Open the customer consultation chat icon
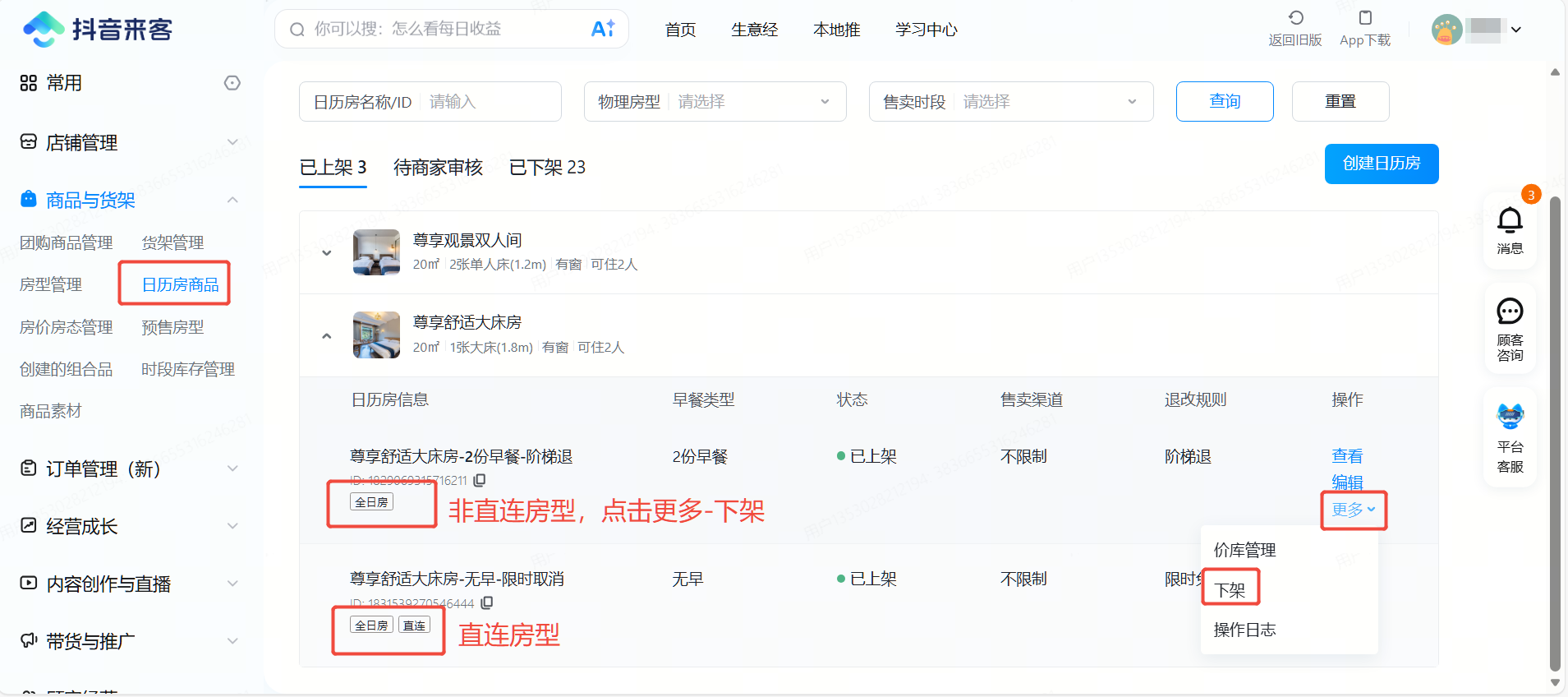 point(1510,312)
